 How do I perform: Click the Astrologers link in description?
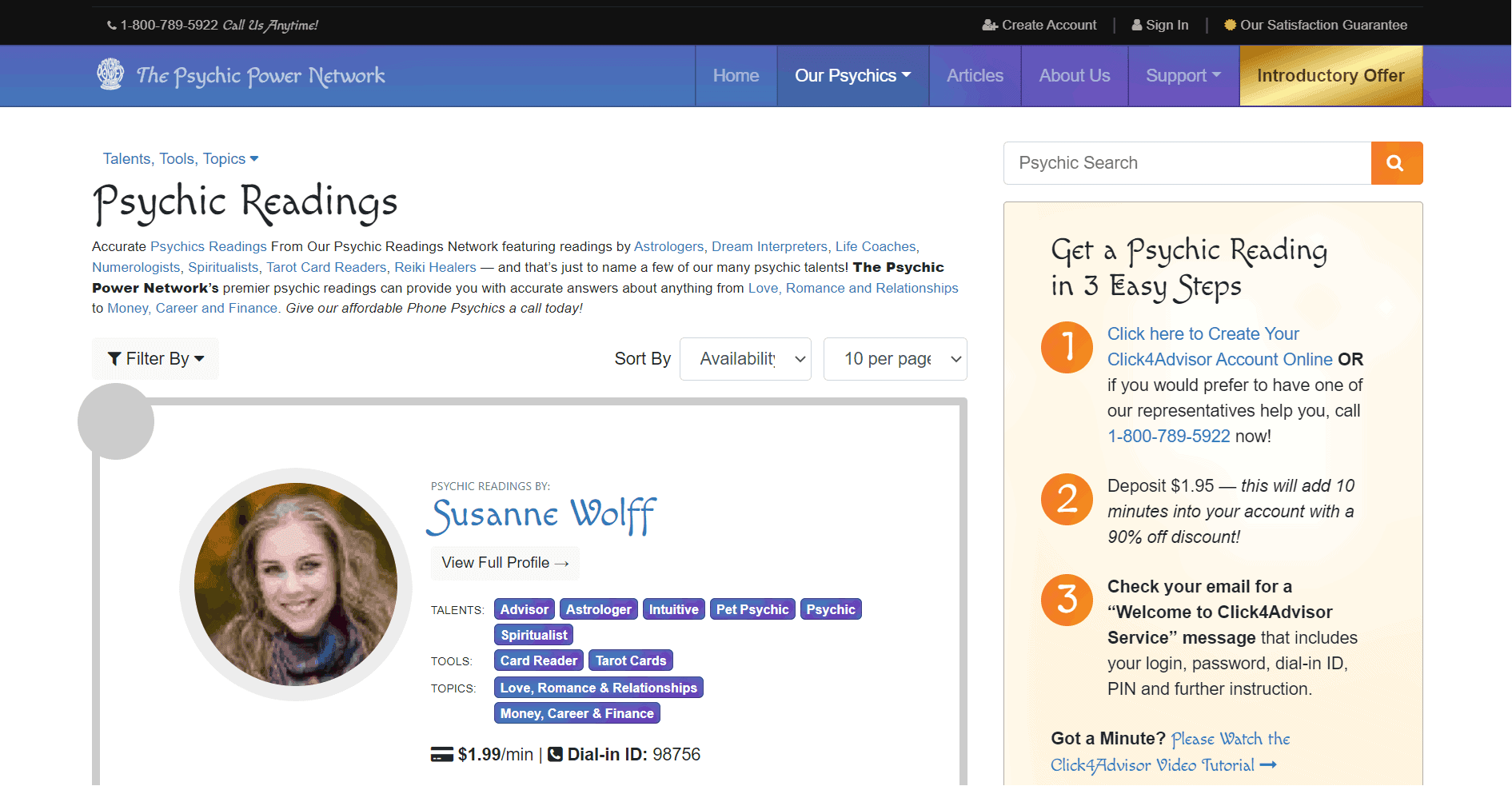pos(668,247)
